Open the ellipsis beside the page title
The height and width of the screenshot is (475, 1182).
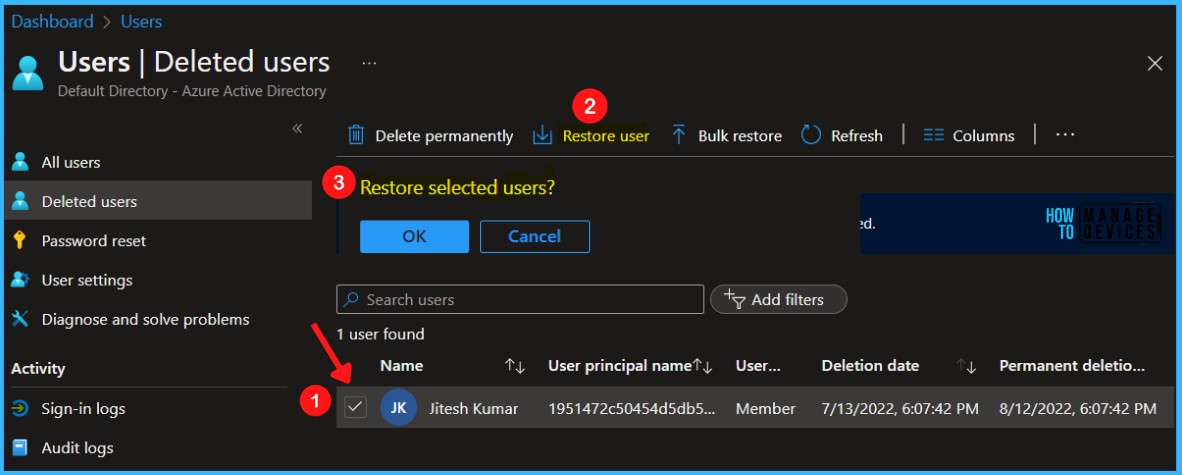[x=369, y=63]
